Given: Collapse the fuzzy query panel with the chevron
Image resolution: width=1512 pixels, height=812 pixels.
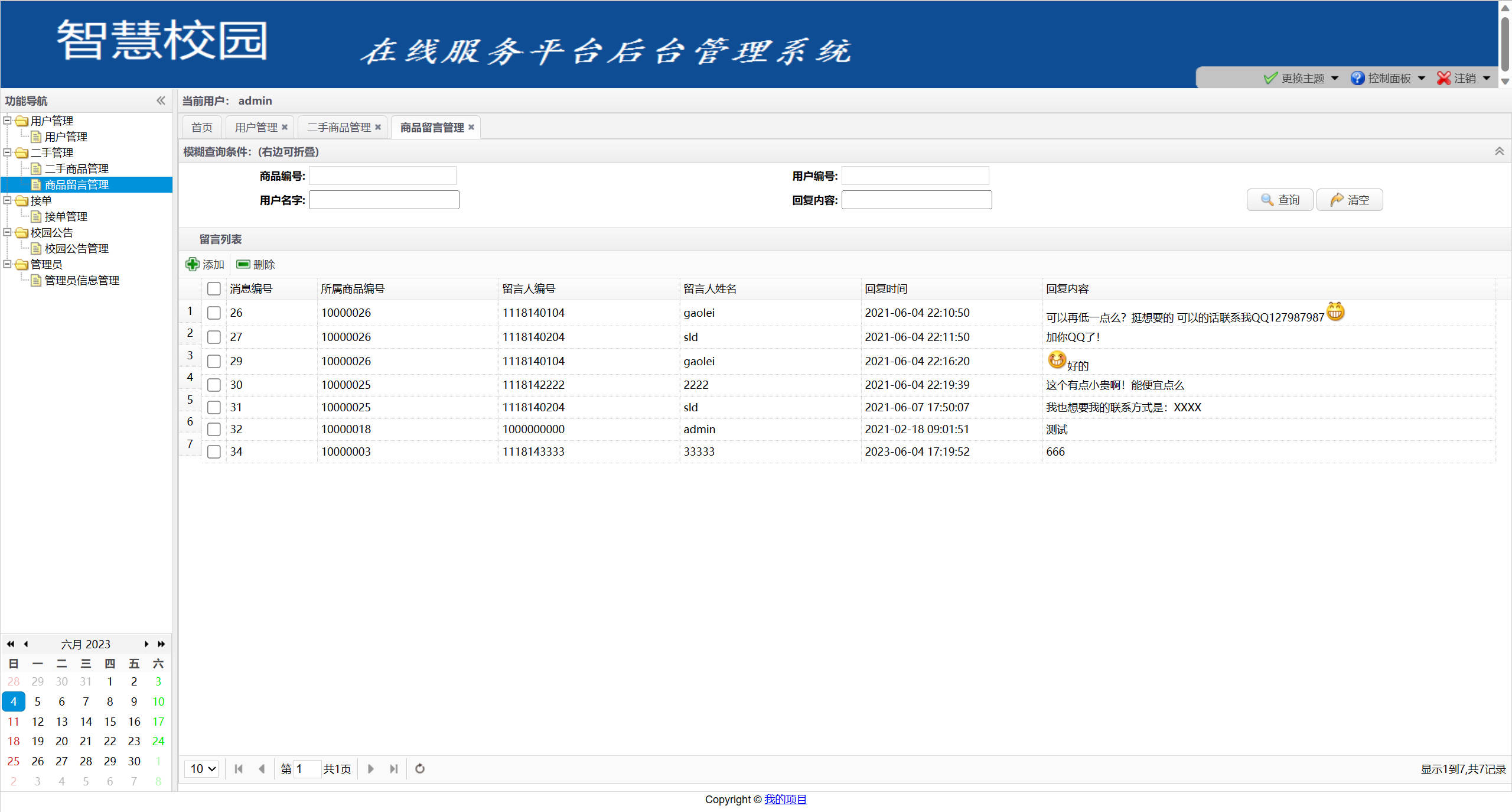Looking at the screenshot, I should point(1500,151).
